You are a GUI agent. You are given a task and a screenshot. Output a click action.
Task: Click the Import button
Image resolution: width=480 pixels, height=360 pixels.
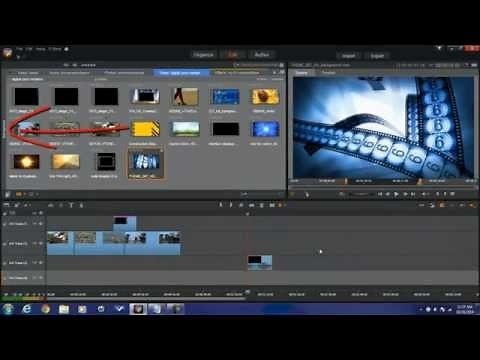tap(349, 56)
